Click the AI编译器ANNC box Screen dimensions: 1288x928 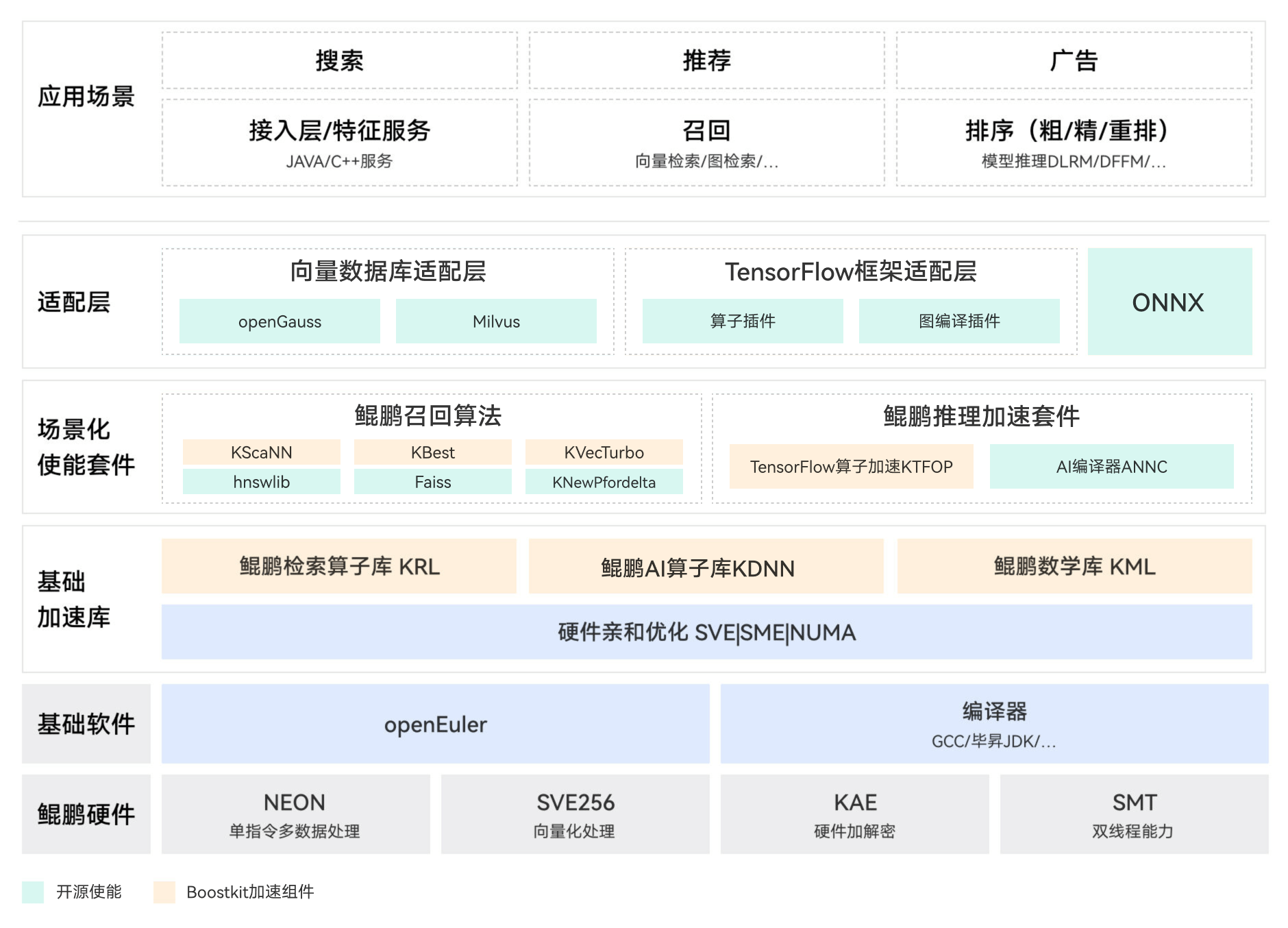tap(1111, 467)
